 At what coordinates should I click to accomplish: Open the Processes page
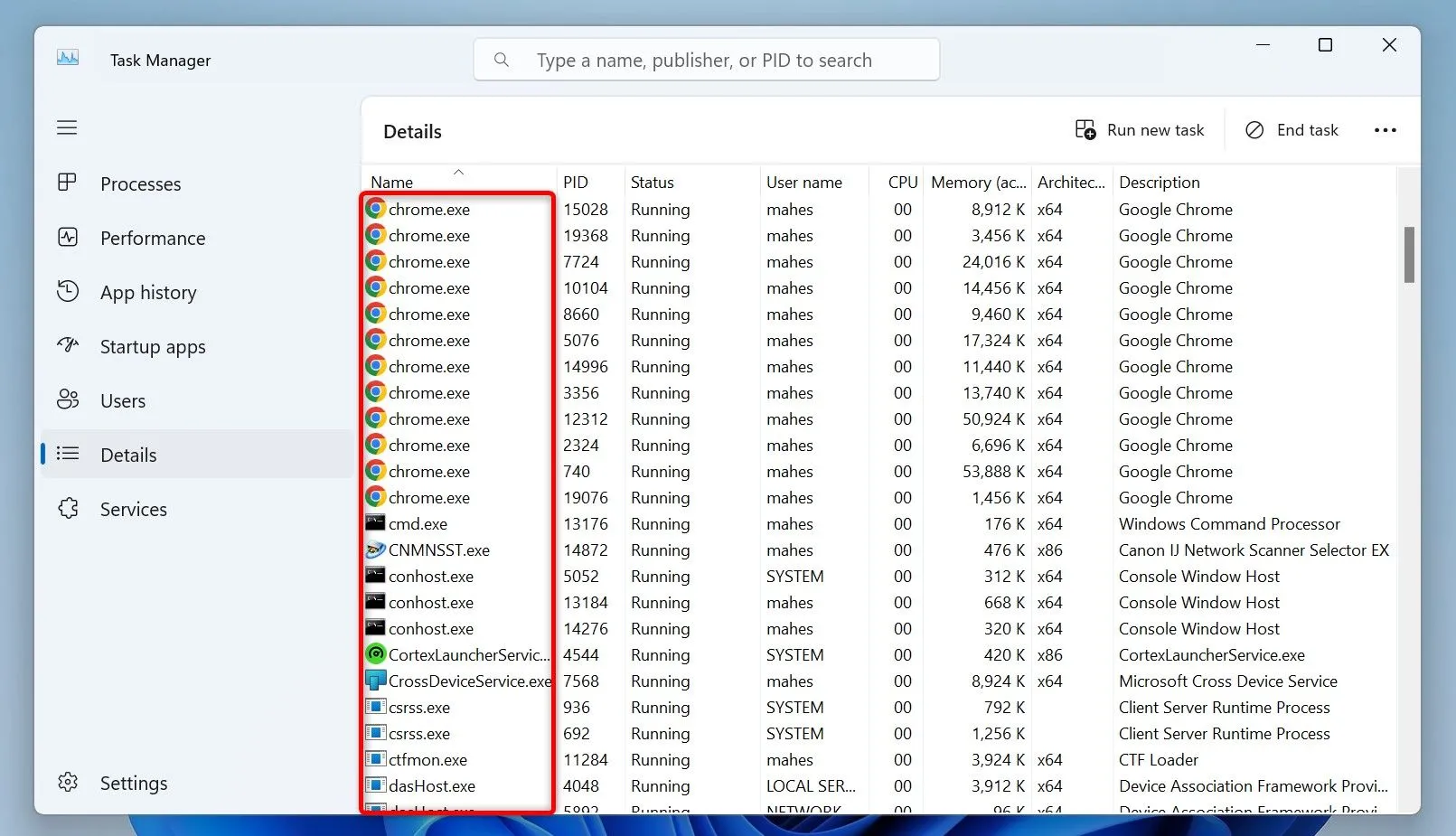(140, 183)
